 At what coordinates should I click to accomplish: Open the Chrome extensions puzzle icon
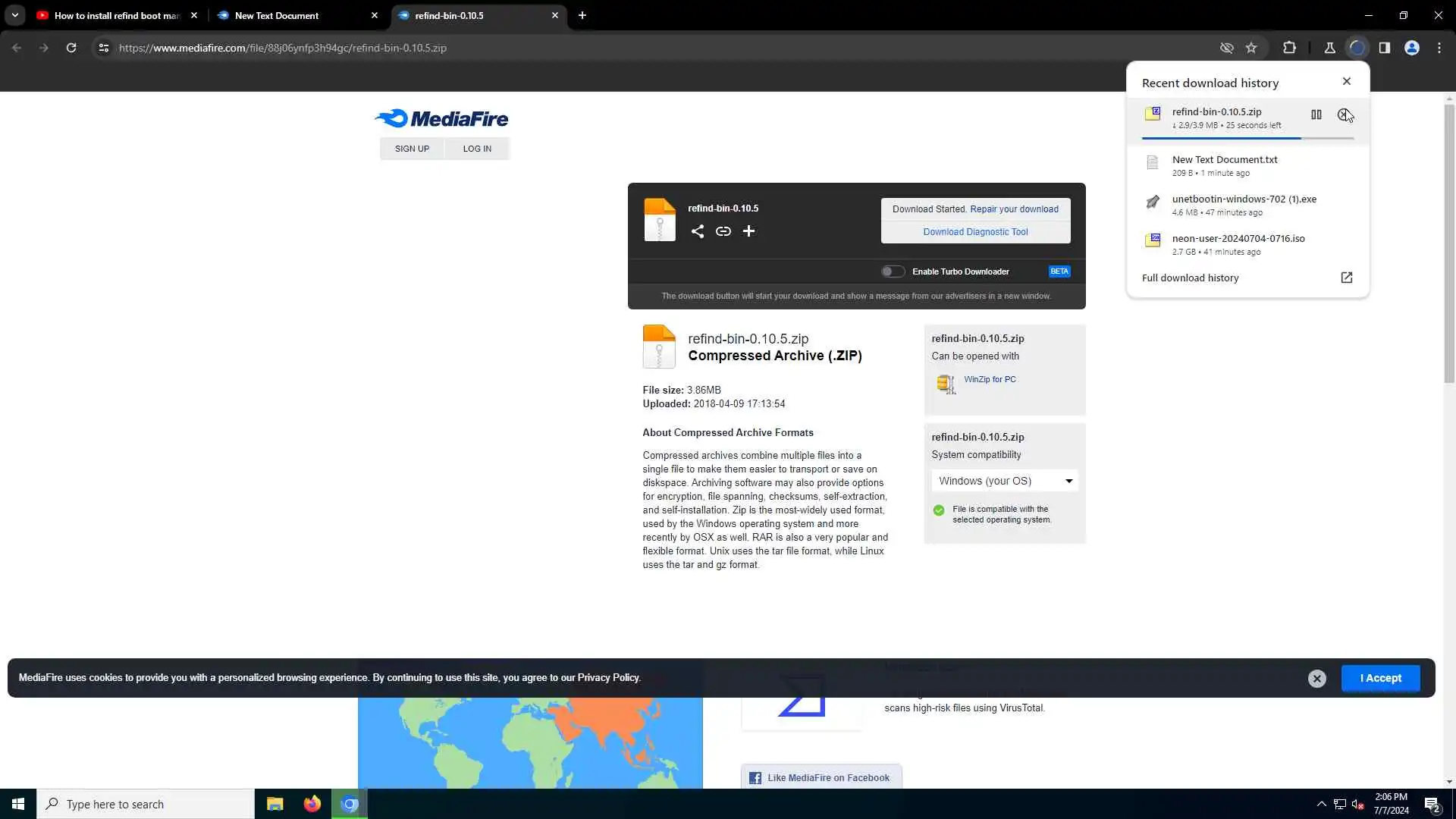click(1289, 48)
